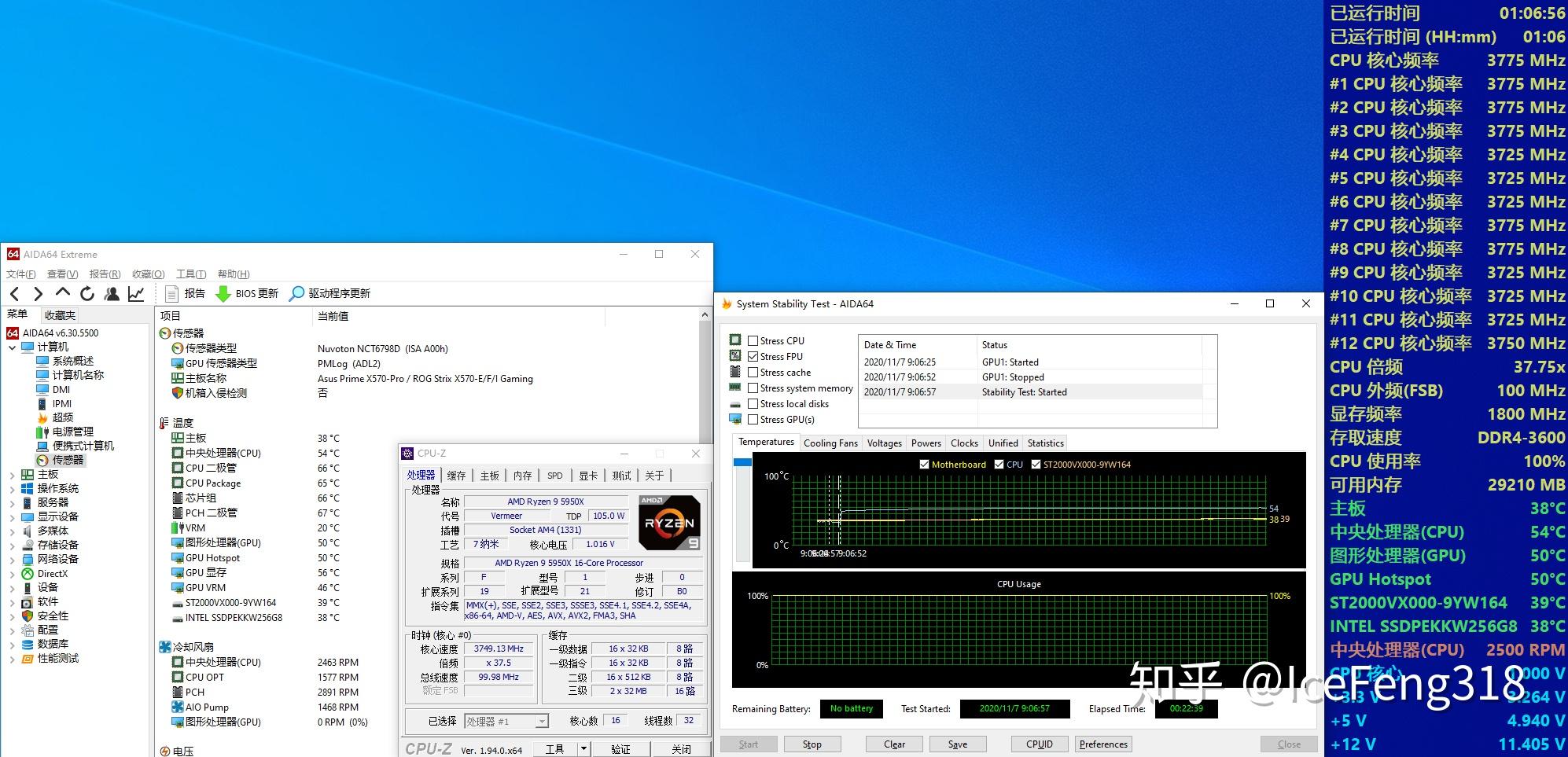The image size is (1568, 757).
Task: Open the Cooling Fans tab
Action: [x=830, y=443]
